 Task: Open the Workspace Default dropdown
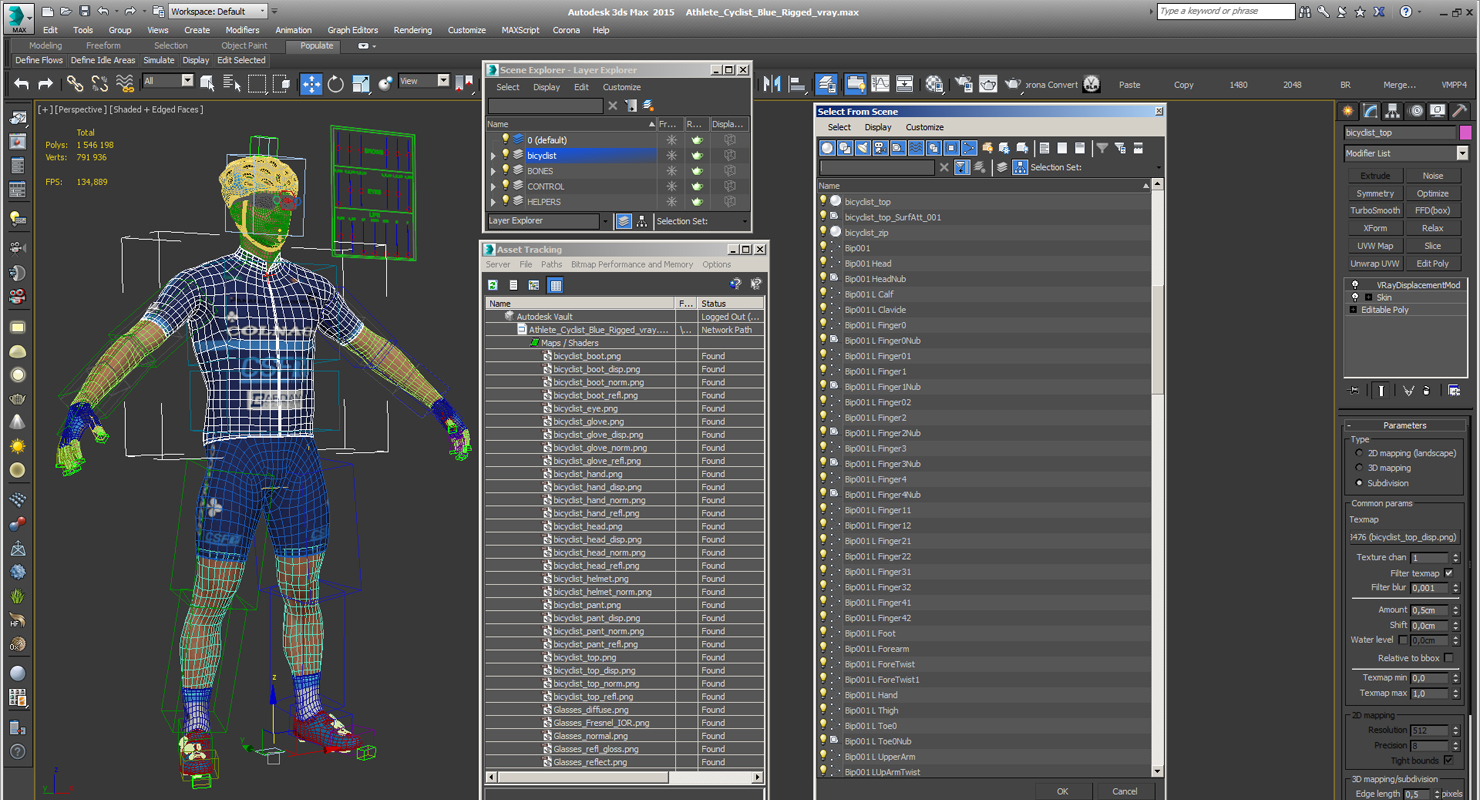(x=218, y=11)
